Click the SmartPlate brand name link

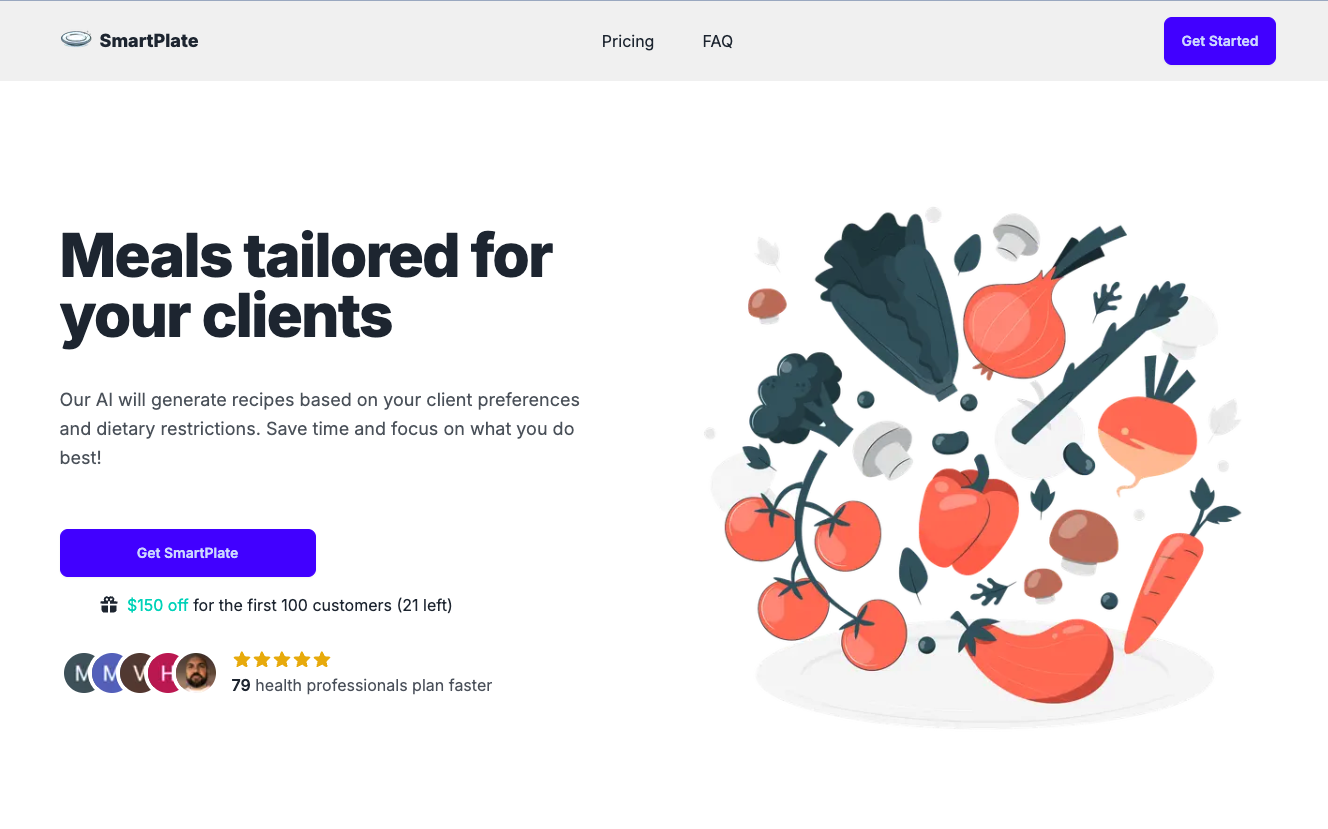pos(149,41)
